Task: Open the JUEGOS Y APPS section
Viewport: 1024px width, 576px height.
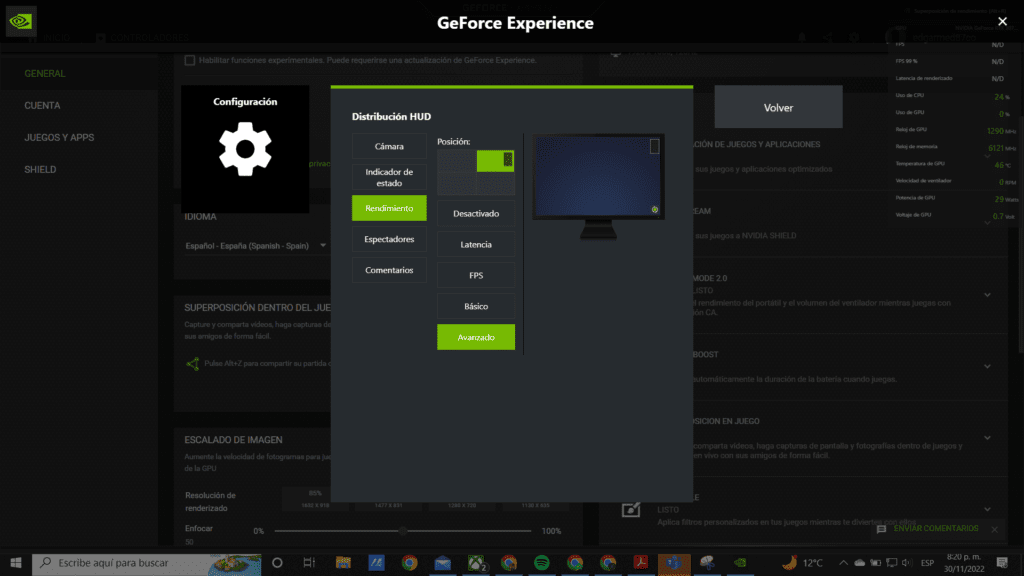Action: pyautogui.click(x=59, y=138)
